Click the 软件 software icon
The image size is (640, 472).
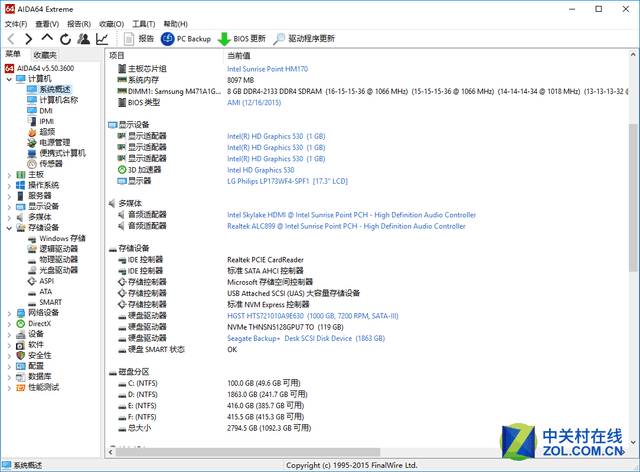pos(20,345)
